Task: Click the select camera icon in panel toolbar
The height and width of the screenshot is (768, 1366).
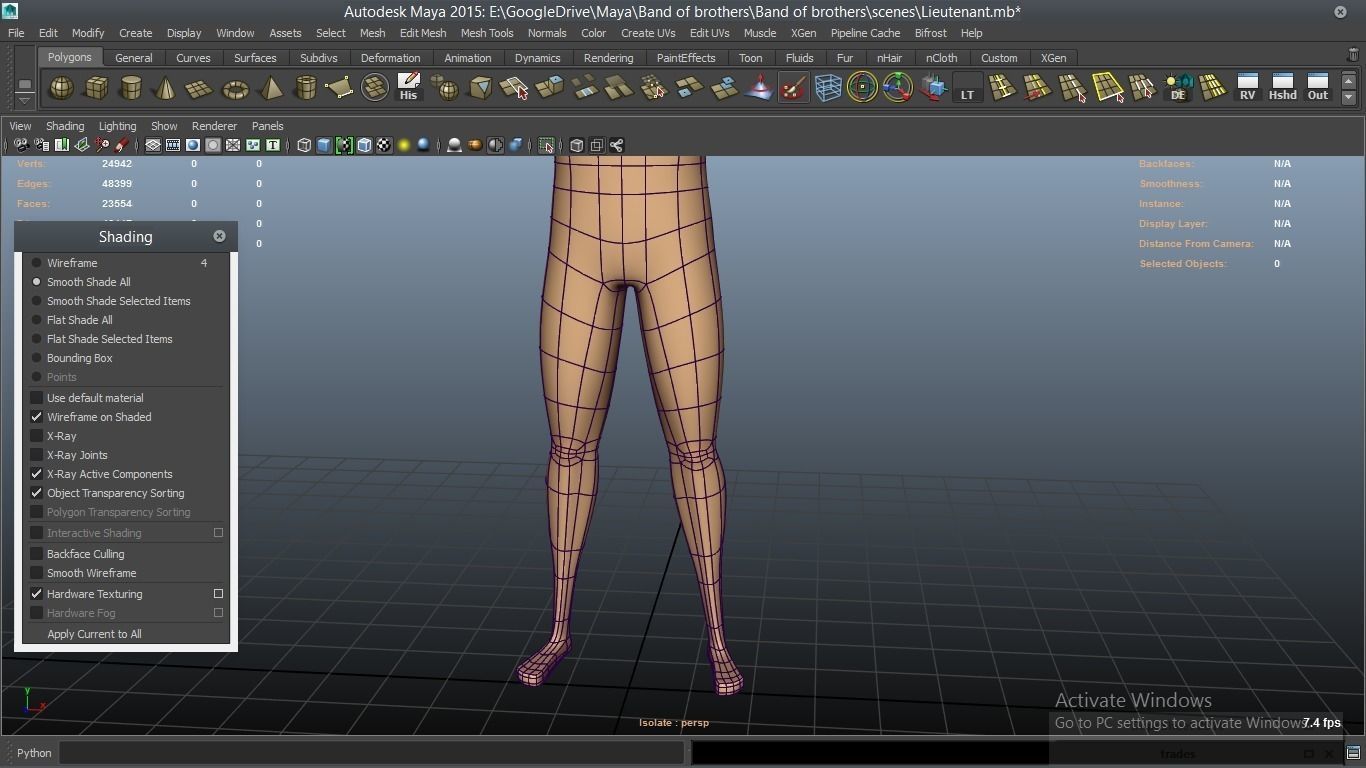Action: click(21, 146)
